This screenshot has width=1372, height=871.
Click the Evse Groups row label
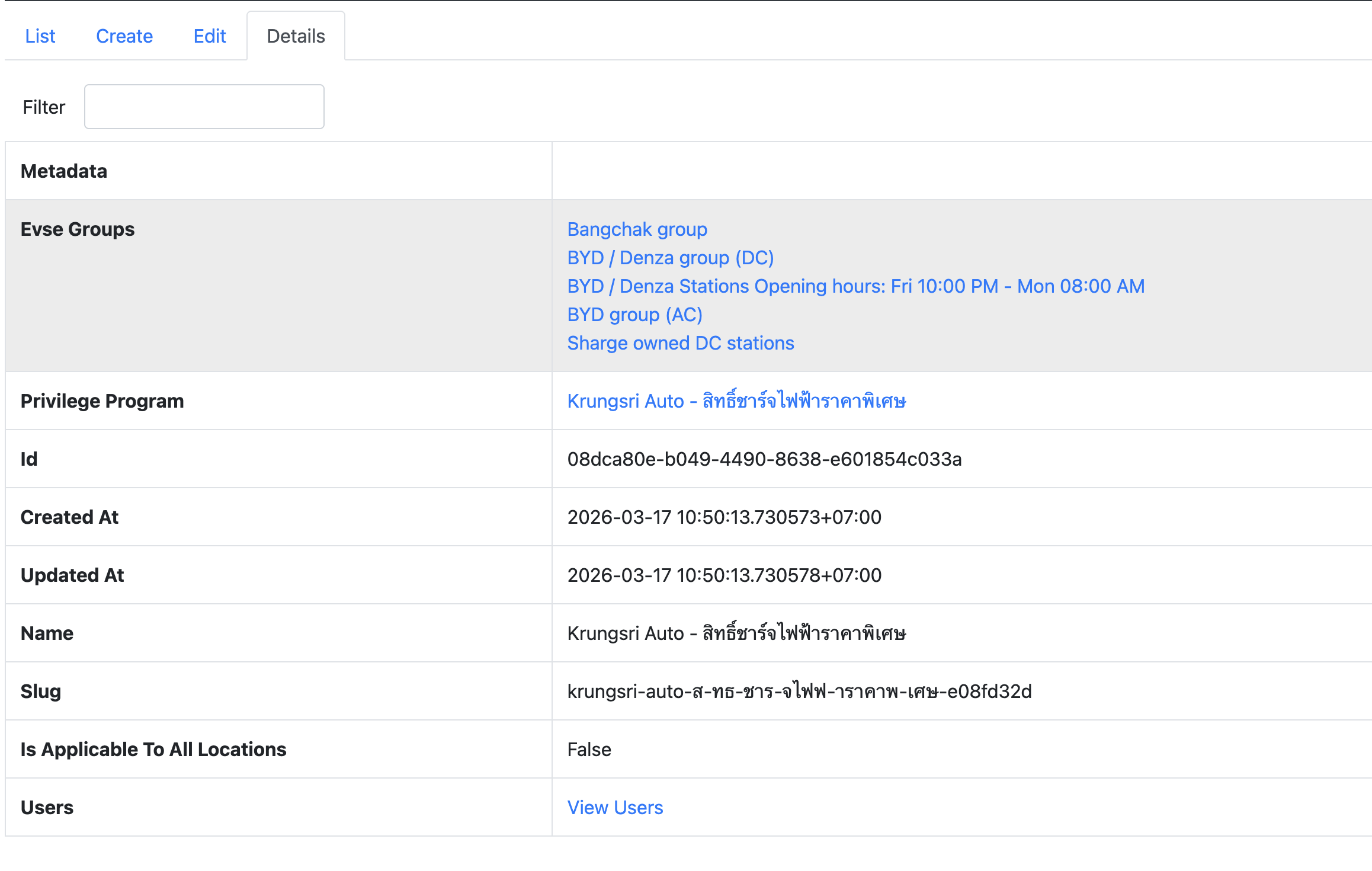(78, 229)
